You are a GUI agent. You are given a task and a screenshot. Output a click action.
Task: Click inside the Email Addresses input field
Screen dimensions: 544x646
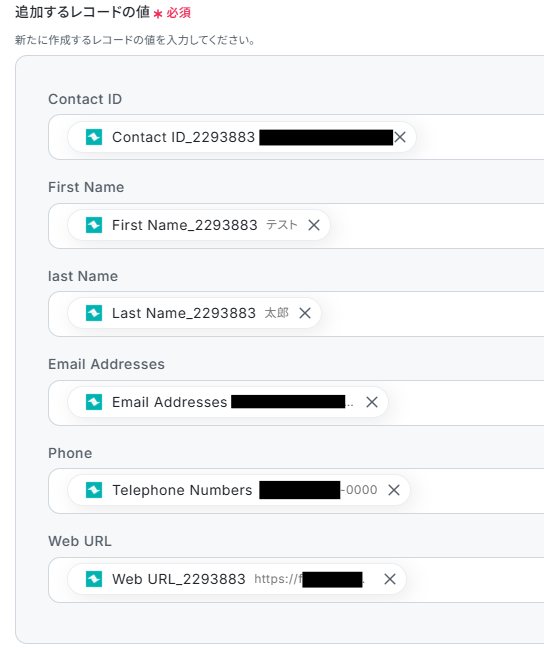[466, 403]
